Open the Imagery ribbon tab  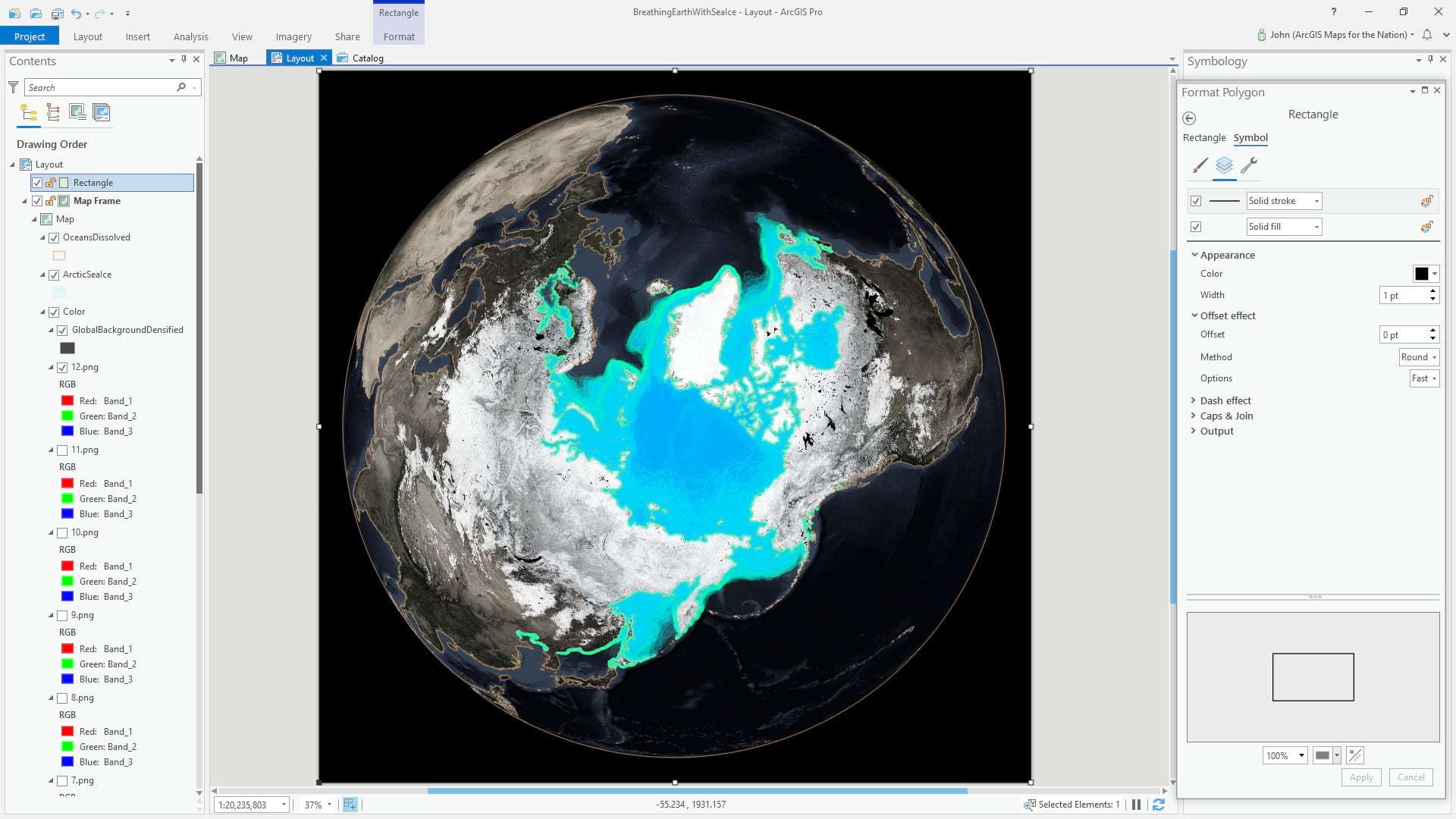pyautogui.click(x=293, y=36)
